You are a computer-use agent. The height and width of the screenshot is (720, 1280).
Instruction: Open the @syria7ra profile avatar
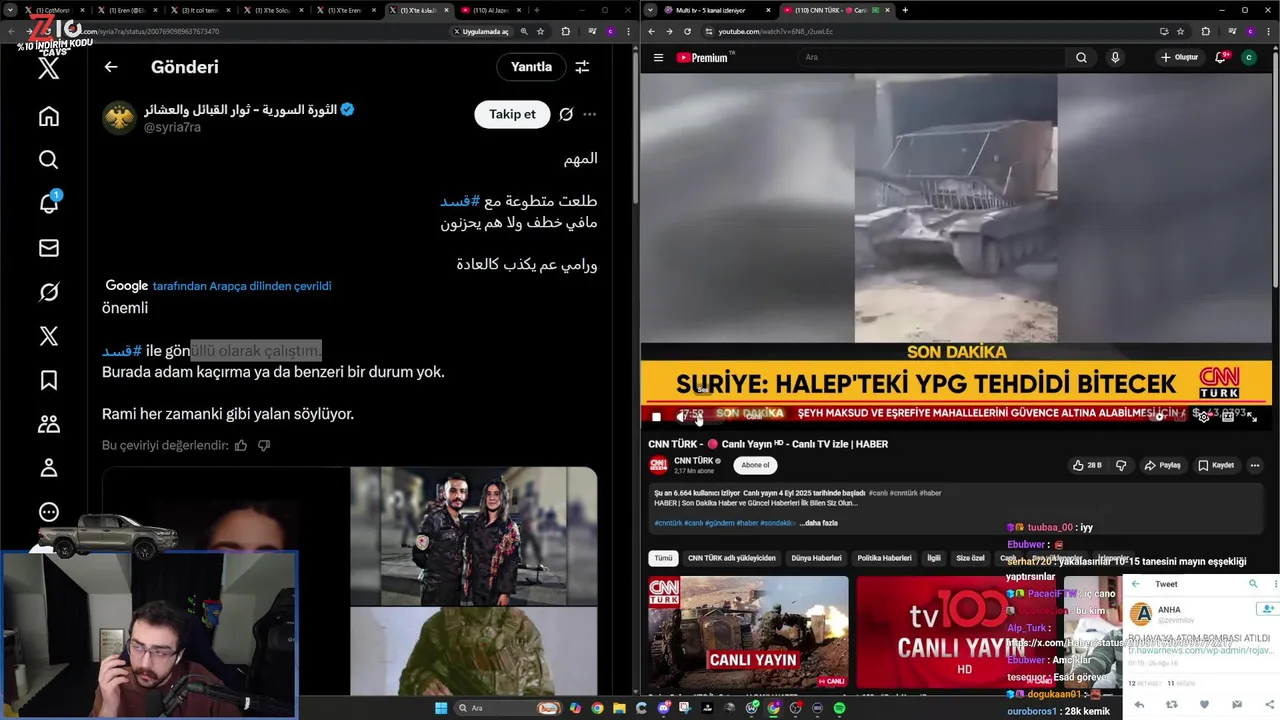click(119, 118)
